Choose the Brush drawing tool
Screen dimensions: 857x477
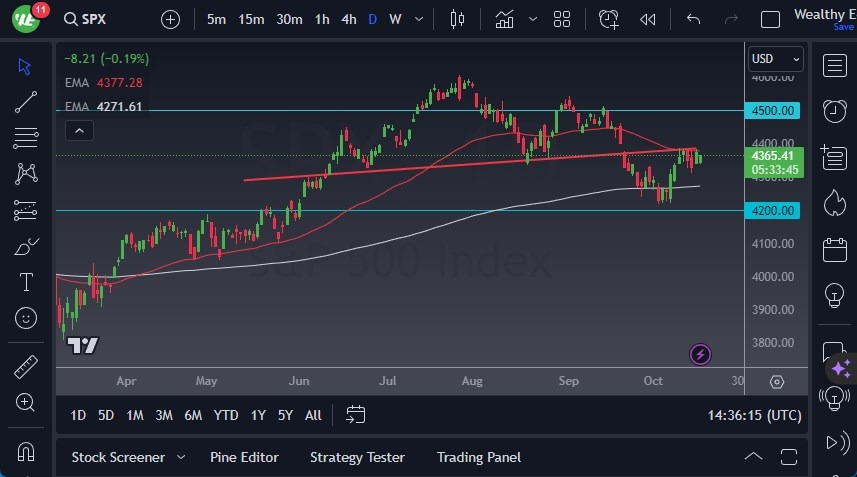[26, 246]
